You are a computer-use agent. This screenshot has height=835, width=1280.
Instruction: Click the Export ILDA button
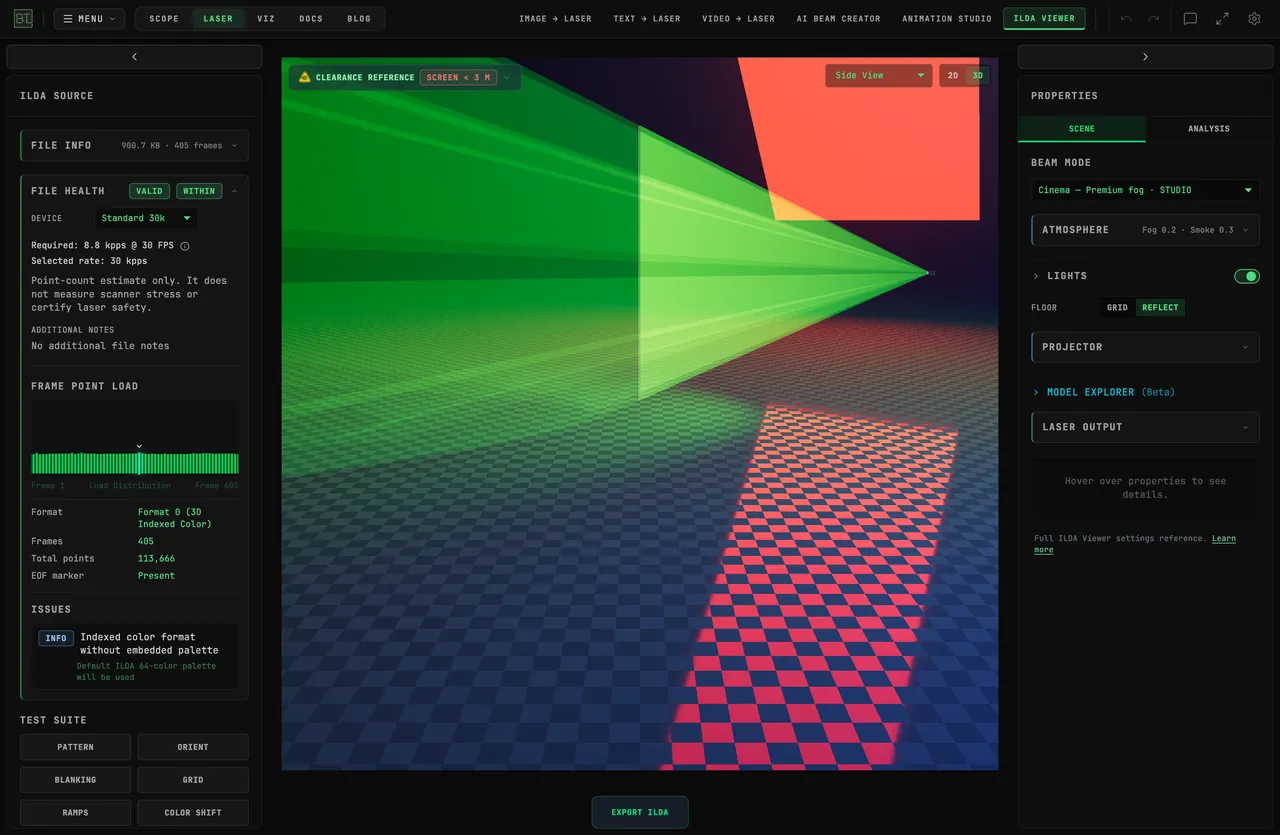[640, 812]
